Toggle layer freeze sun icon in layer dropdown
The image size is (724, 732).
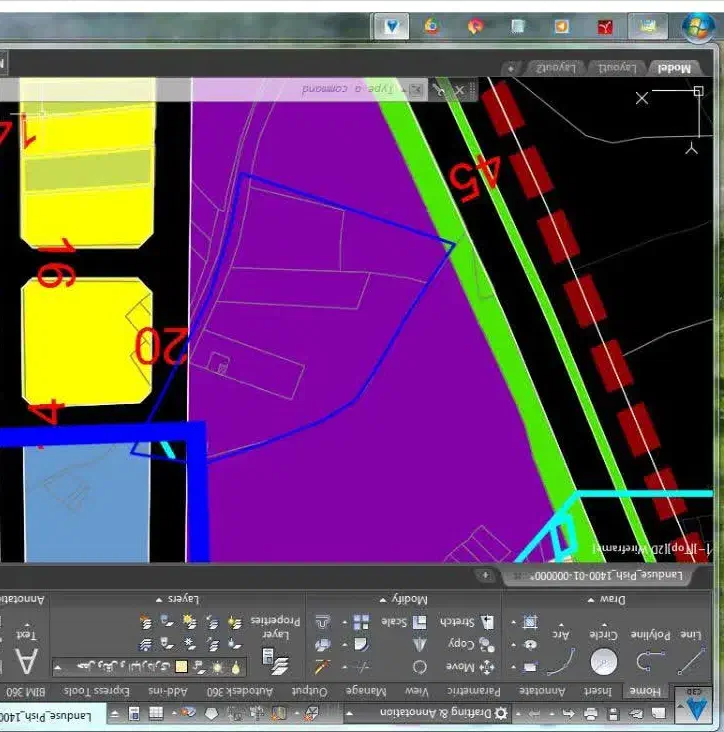coord(218,667)
